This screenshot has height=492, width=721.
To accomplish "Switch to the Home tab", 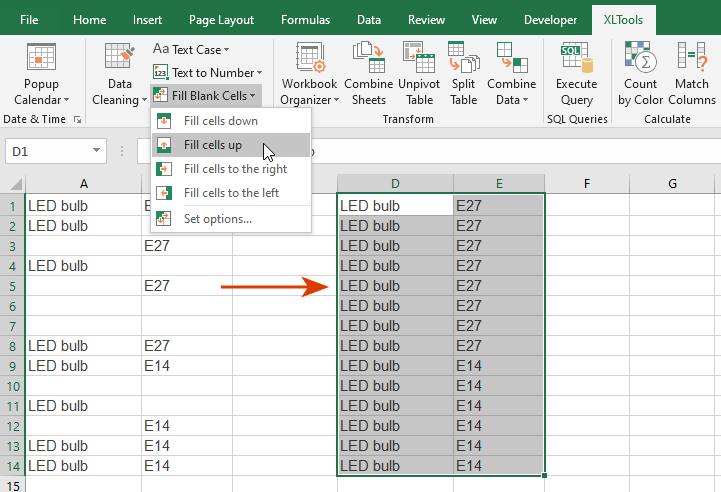I will point(90,20).
